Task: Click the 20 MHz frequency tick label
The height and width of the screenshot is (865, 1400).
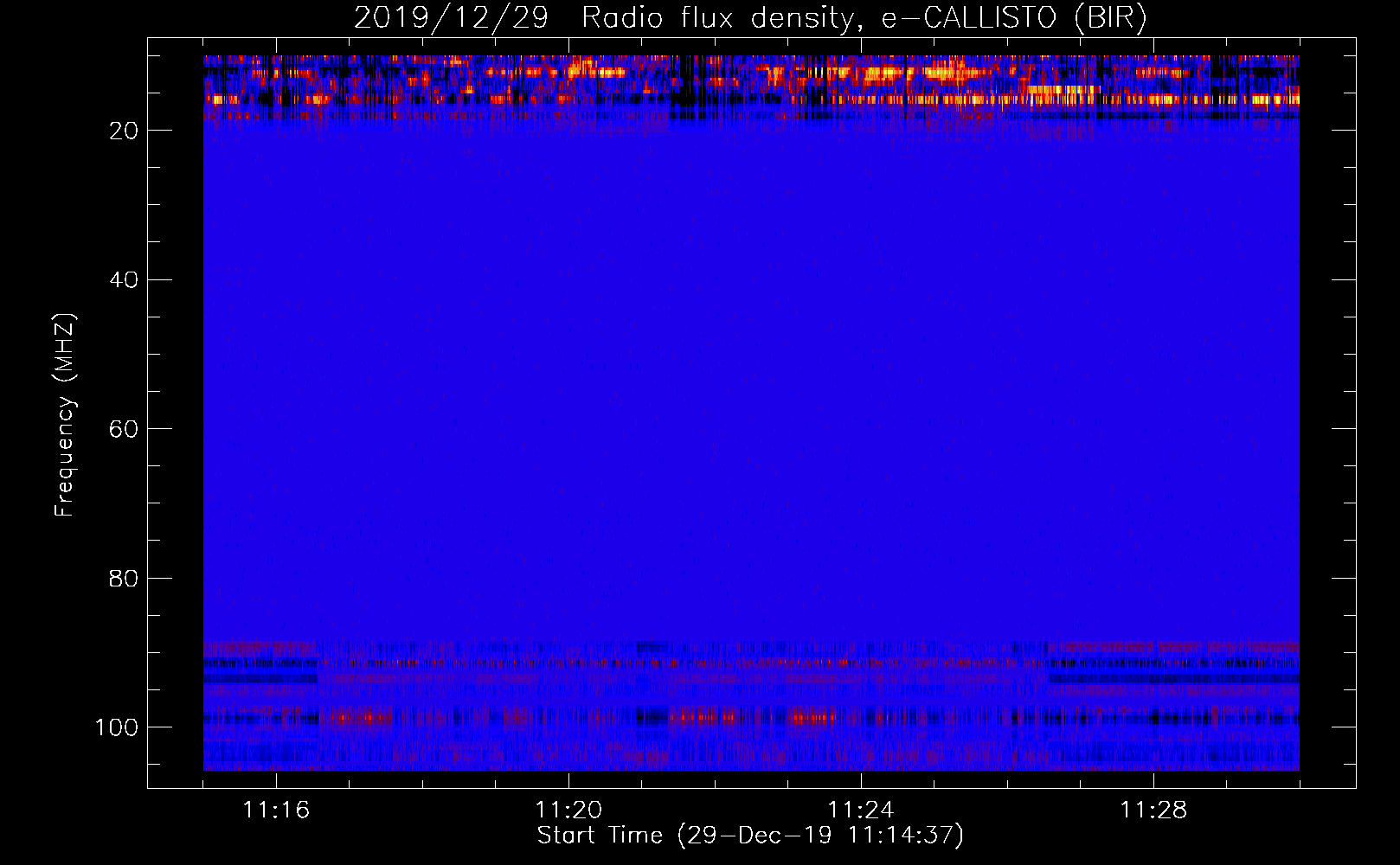Action: click(124, 131)
